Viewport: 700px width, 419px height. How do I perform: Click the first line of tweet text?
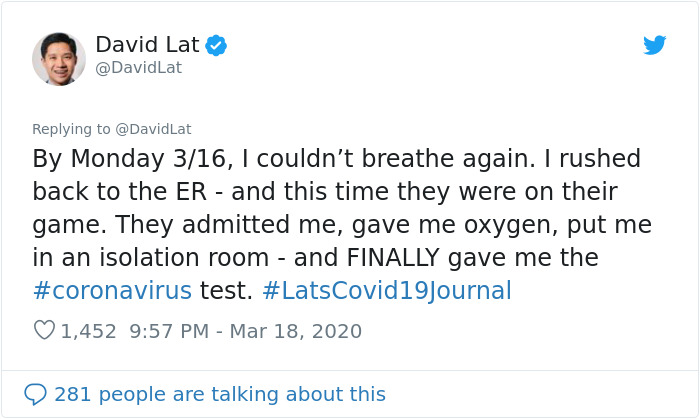(x=336, y=159)
